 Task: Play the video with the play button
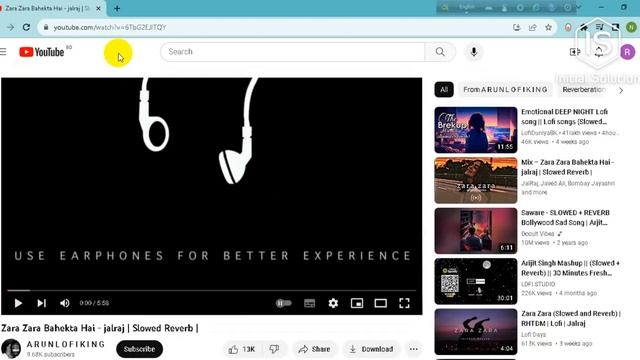click(x=18, y=303)
